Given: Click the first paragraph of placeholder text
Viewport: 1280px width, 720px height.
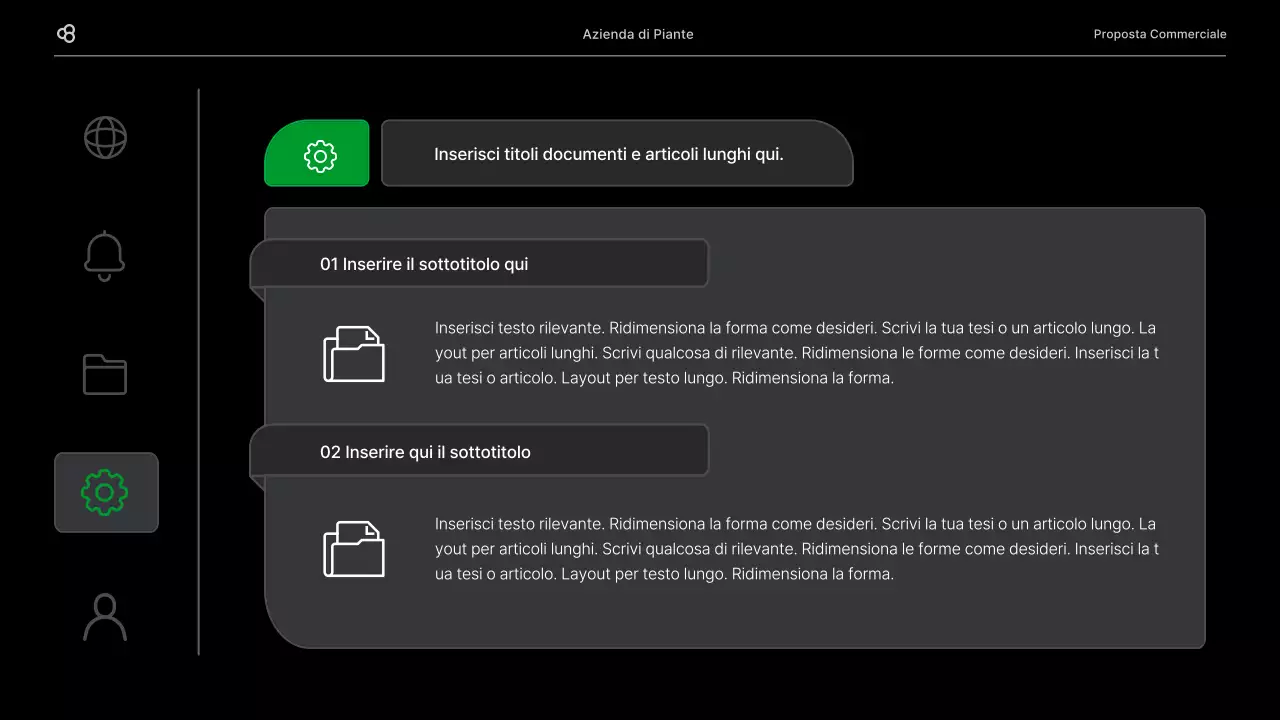Looking at the screenshot, I should coord(797,353).
